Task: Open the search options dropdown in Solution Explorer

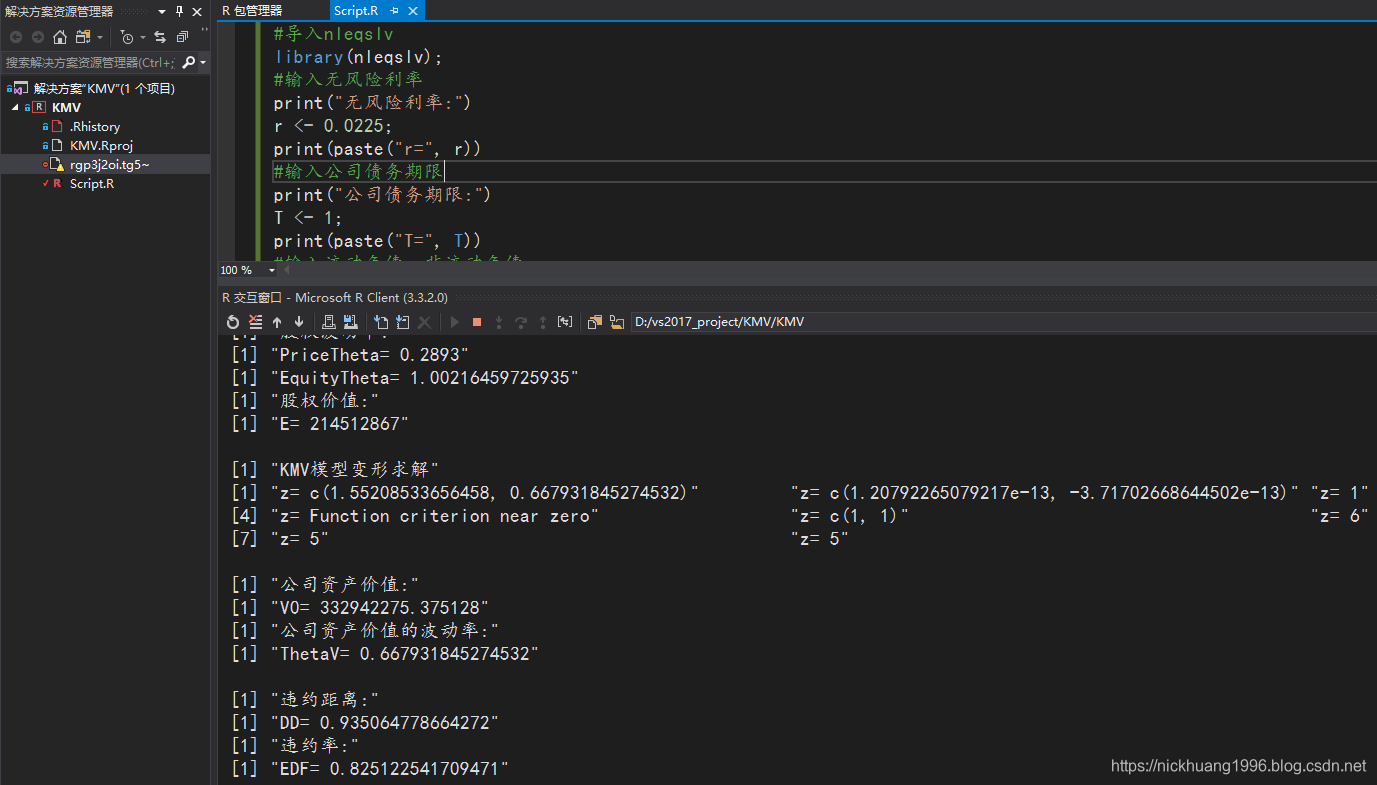Action: pyautogui.click(x=203, y=62)
